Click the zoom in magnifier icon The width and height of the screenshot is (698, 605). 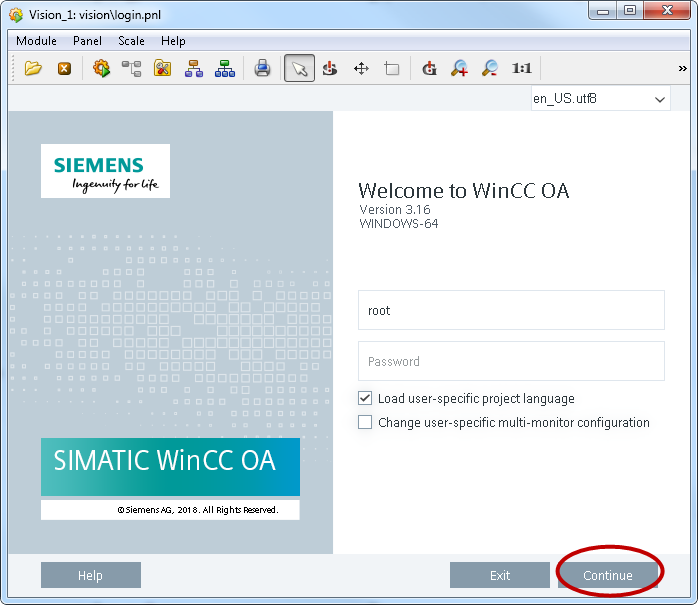459,69
